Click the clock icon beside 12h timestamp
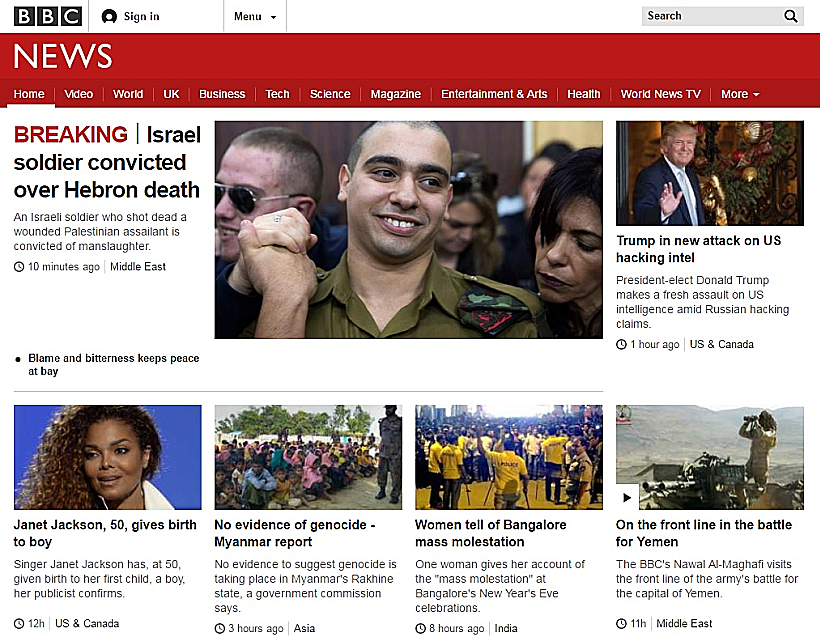The height and width of the screenshot is (637, 820). tap(17, 623)
